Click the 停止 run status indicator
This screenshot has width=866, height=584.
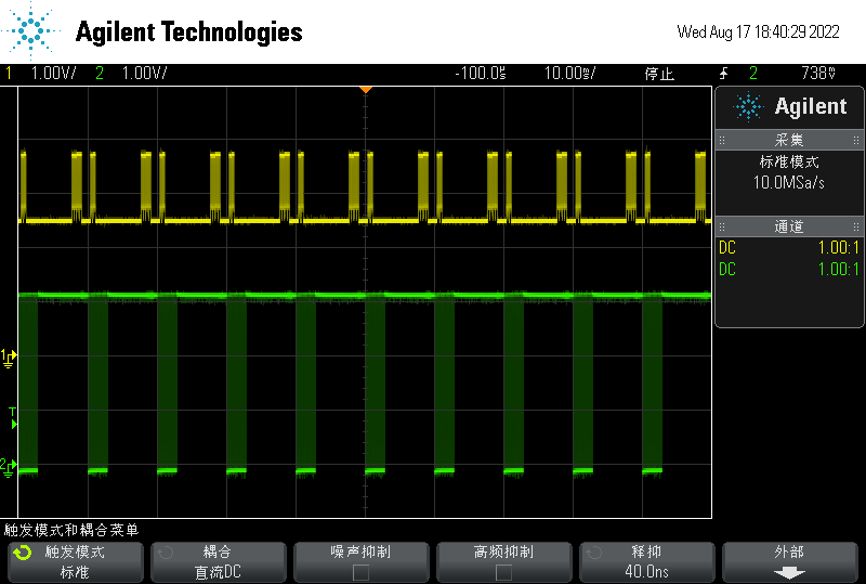[659, 73]
